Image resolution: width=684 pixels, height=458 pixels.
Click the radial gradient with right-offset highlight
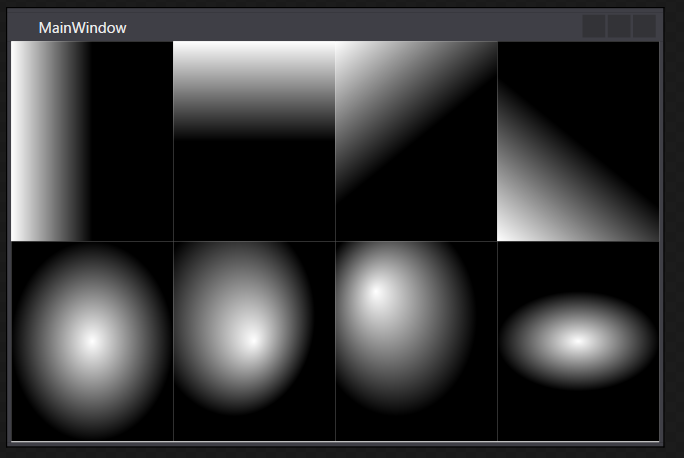click(x=254, y=341)
